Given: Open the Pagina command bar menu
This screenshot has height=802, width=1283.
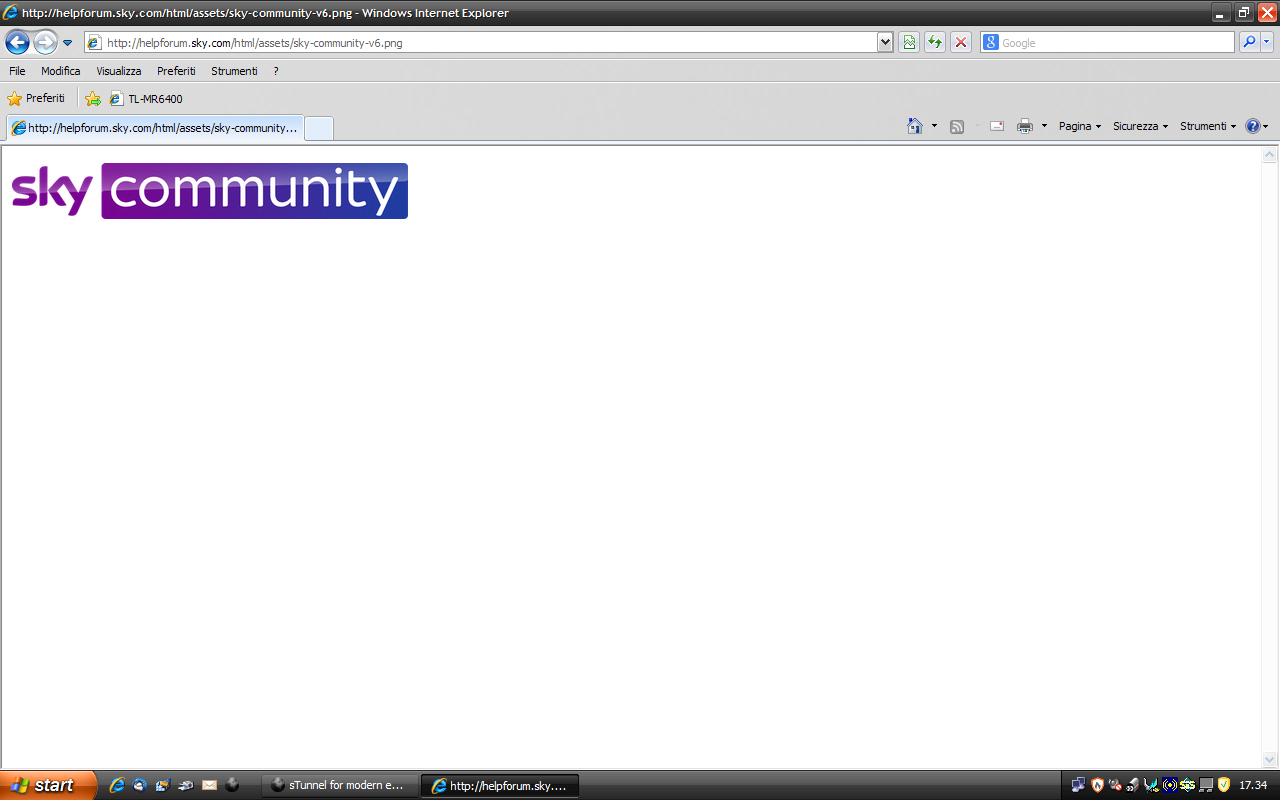Looking at the screenshot, I should [1080, 126].
